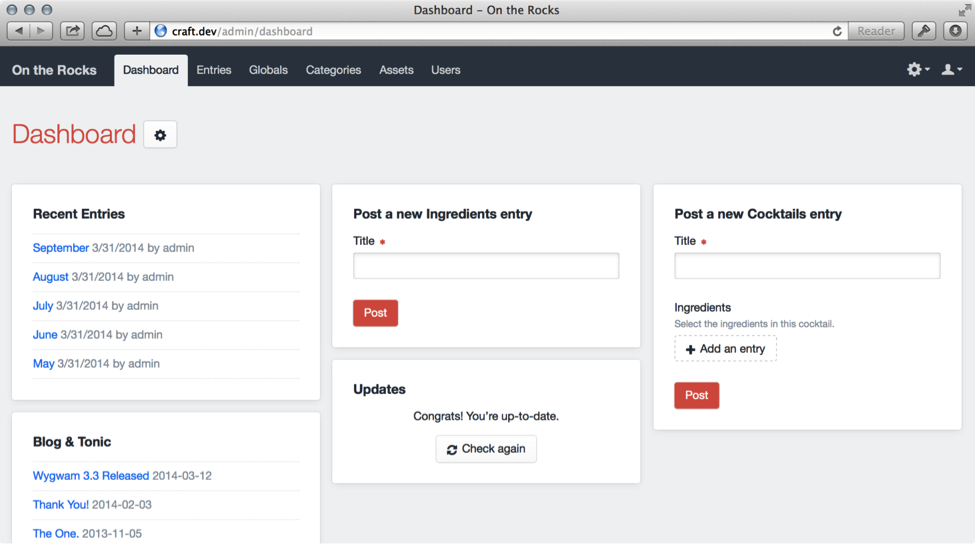Click the Blog & Tonic widget heading
Viewport: 975px width, 544px height.
72,442
